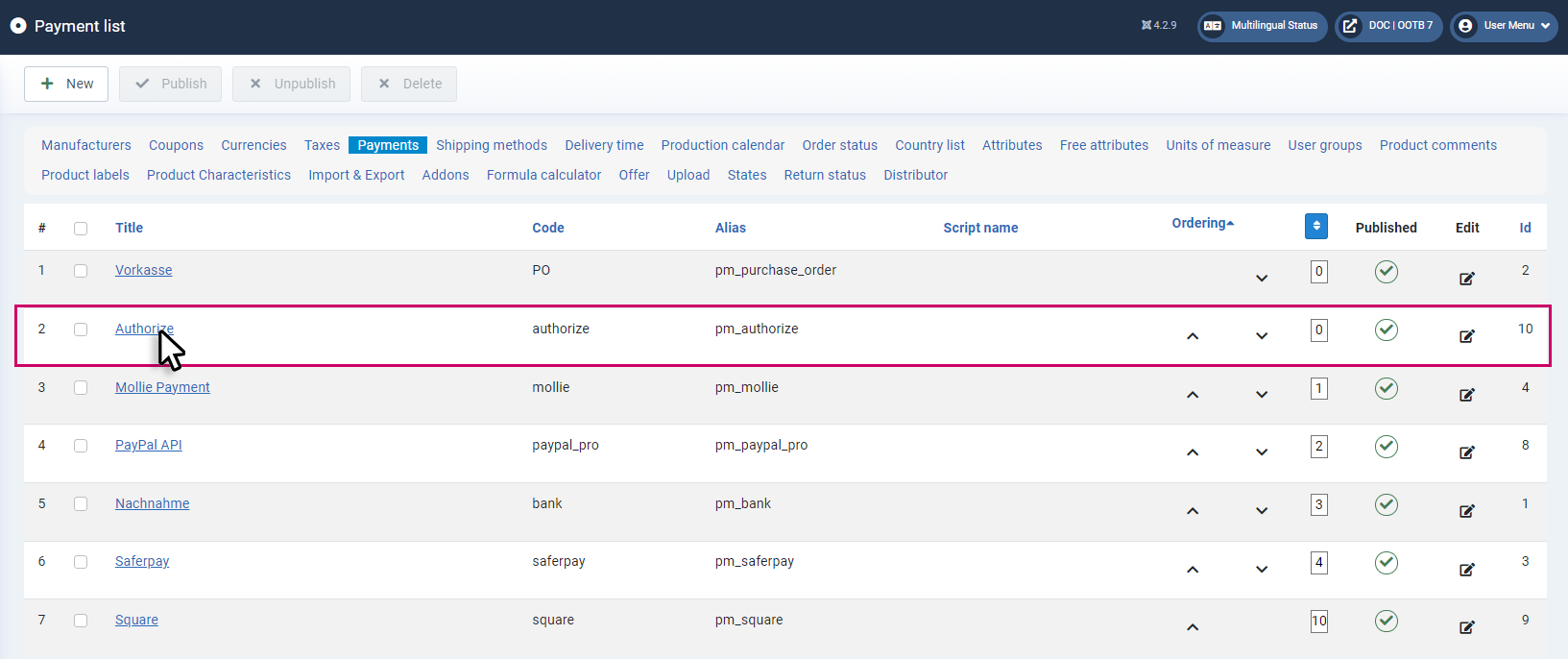Click the edit icon in Saferpay row
Screen dimensions: 1568x659
(1466, 570)
